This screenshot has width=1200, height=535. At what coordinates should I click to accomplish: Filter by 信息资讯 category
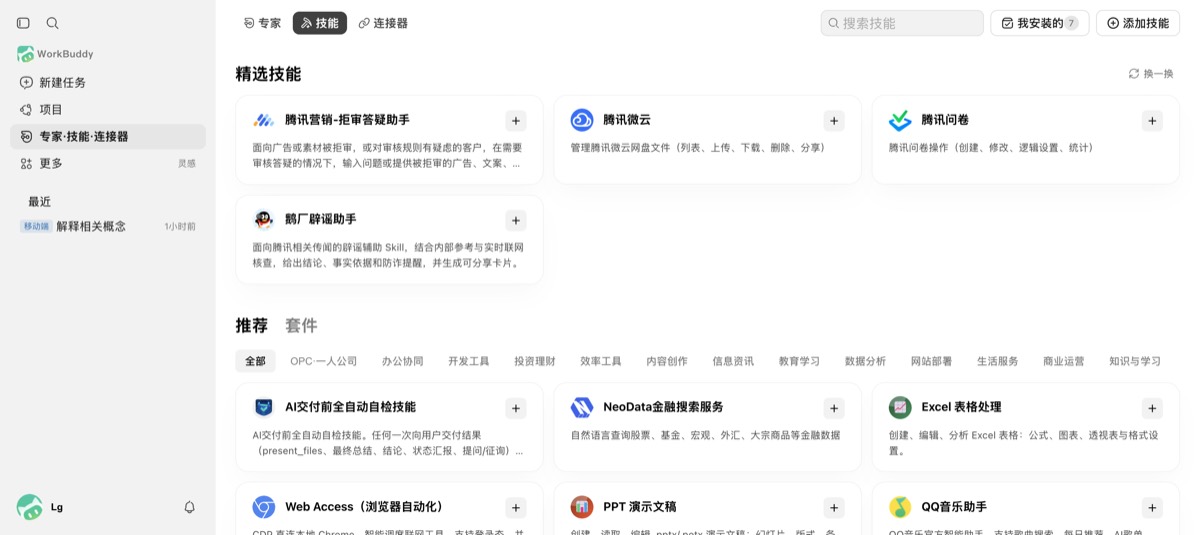733,361
